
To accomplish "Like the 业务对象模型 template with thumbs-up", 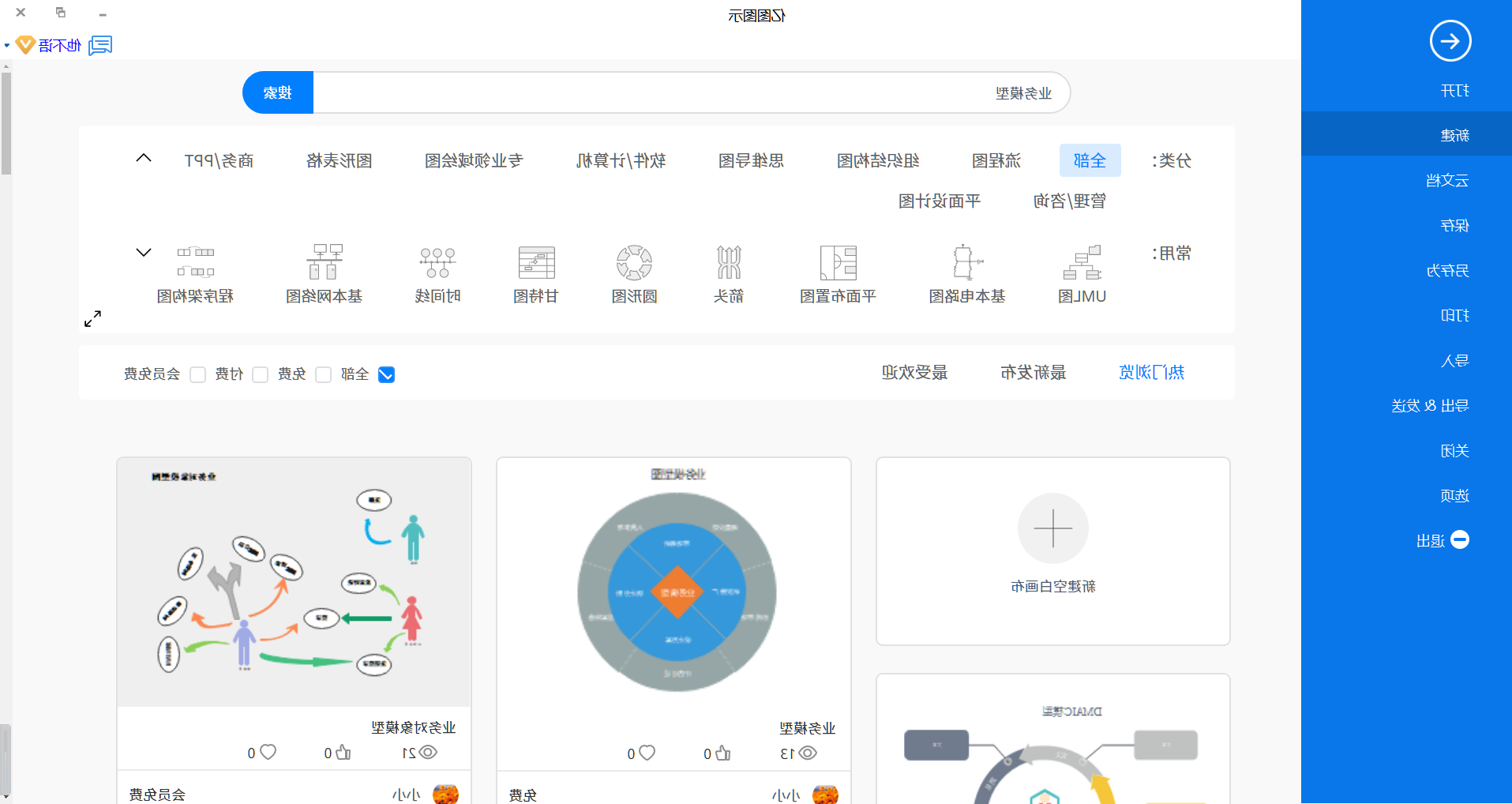I will [x=343, y=752].
